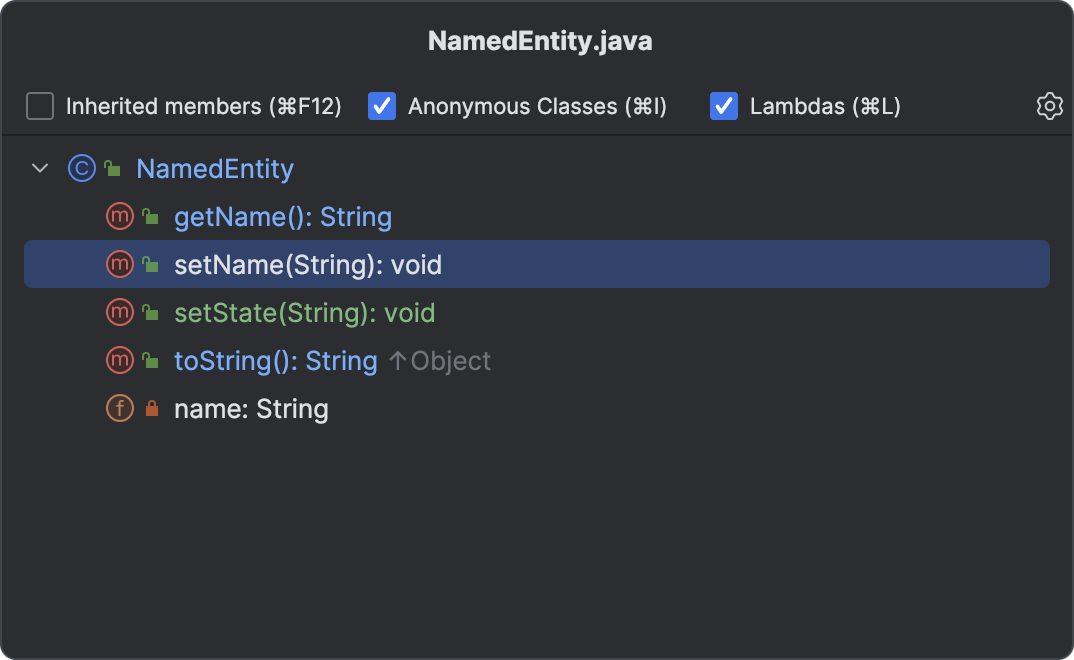Click the upward Object arrow after toString()
1074x660 pixels.
441,360
